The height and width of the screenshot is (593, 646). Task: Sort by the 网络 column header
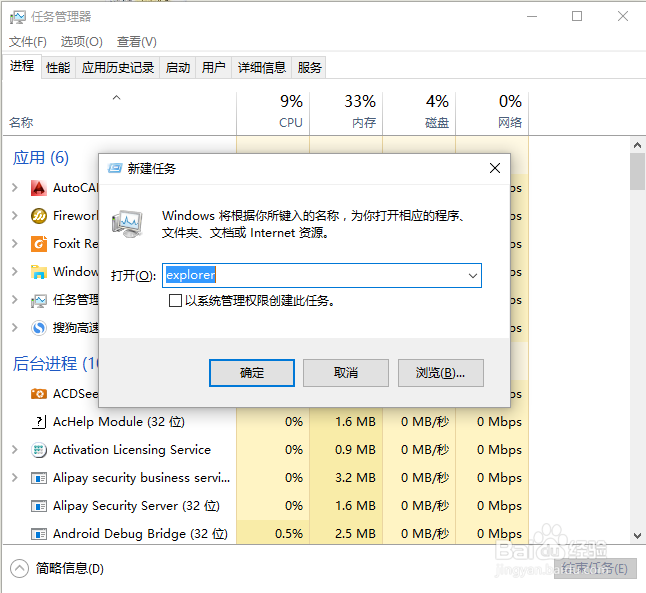(x=492, y=113)
